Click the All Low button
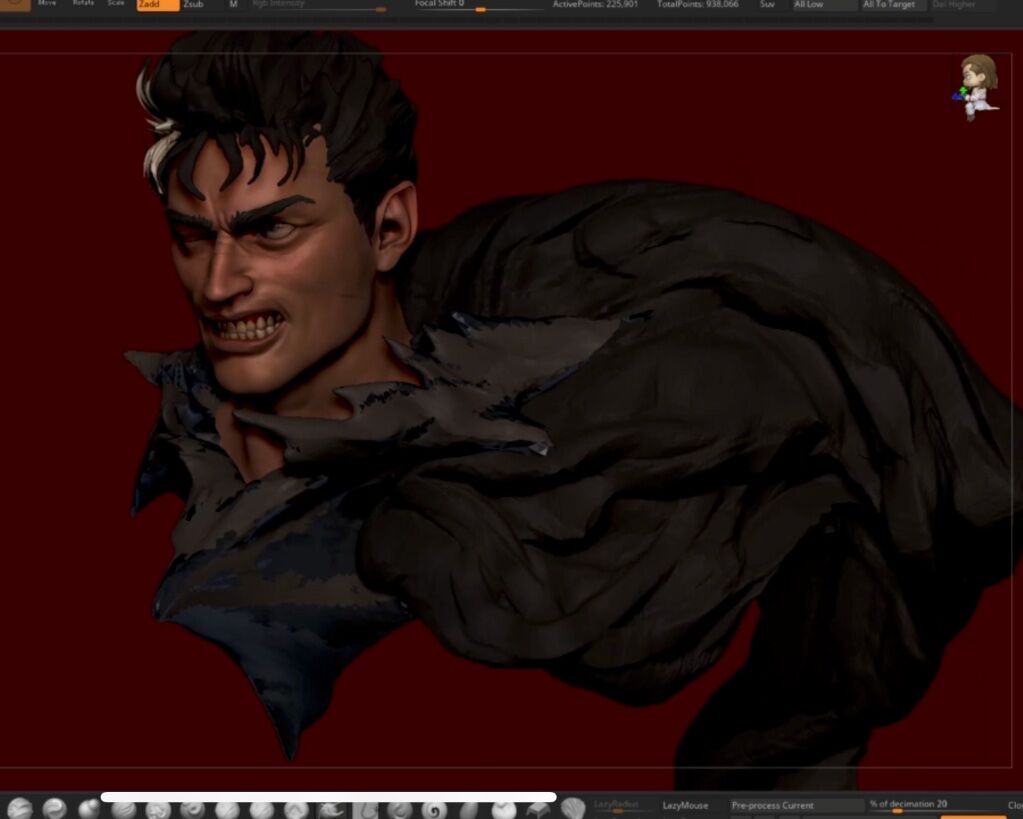This screenshot has width=1023, height=819. [x=823, y=5]
